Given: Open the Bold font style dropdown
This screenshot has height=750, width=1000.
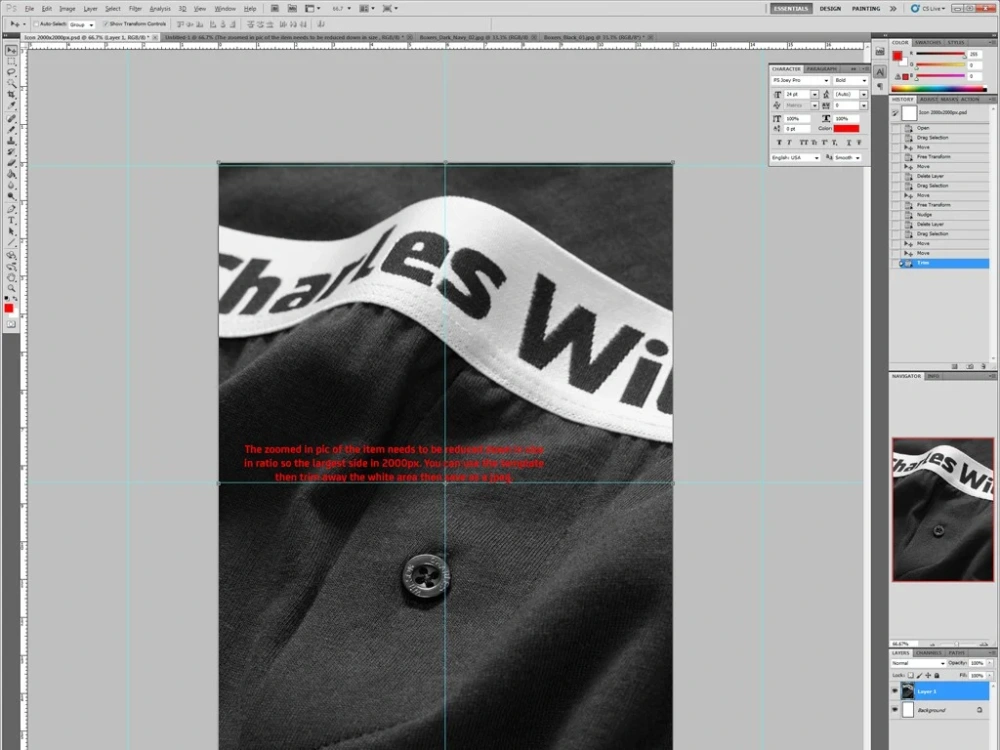Looking at the screenshot, I should (x=850, y=80).
